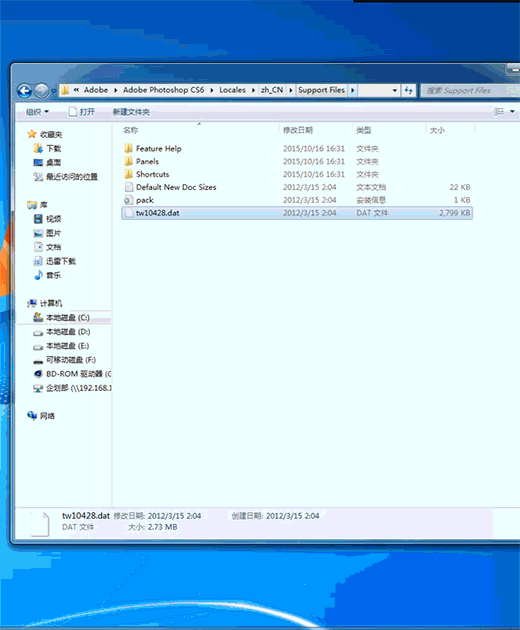The image size is (520, 630).
Task: Expand the address bar history dropdown
Action: pyautogui.click(x=395, y=90)
